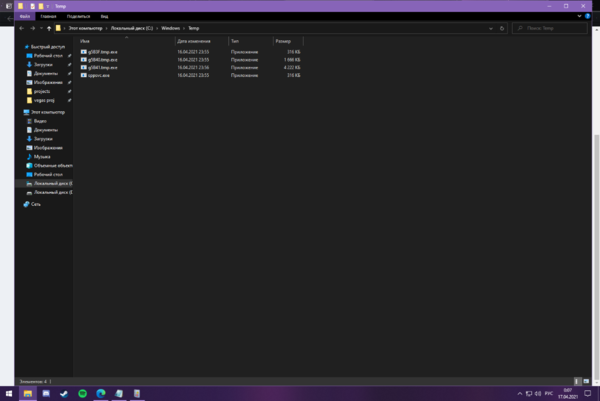Click File Explorer on the taskbar
Screen dimensions: 600x401
pos(28,394)
